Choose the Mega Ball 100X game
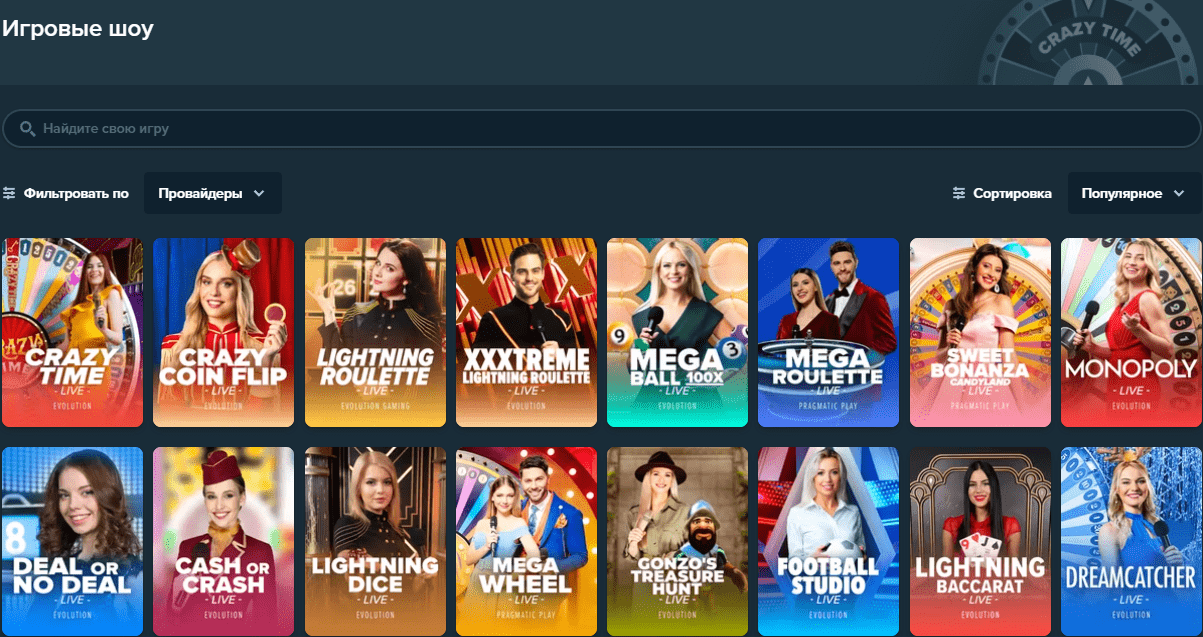Image resolution: width=1203 pixels, height=637 pixels. (x=677, y=332)
